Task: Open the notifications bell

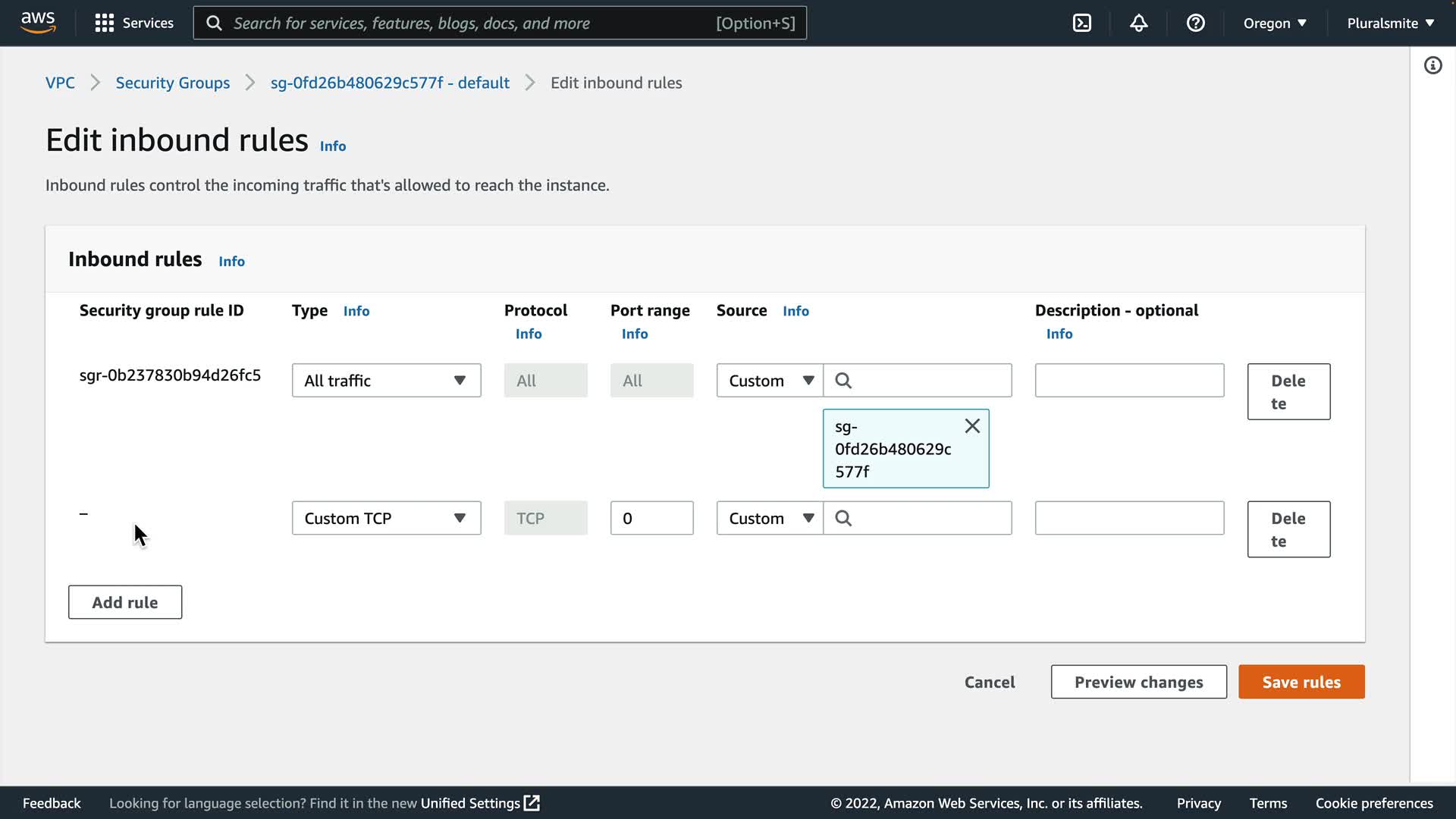Action: 1138,23
